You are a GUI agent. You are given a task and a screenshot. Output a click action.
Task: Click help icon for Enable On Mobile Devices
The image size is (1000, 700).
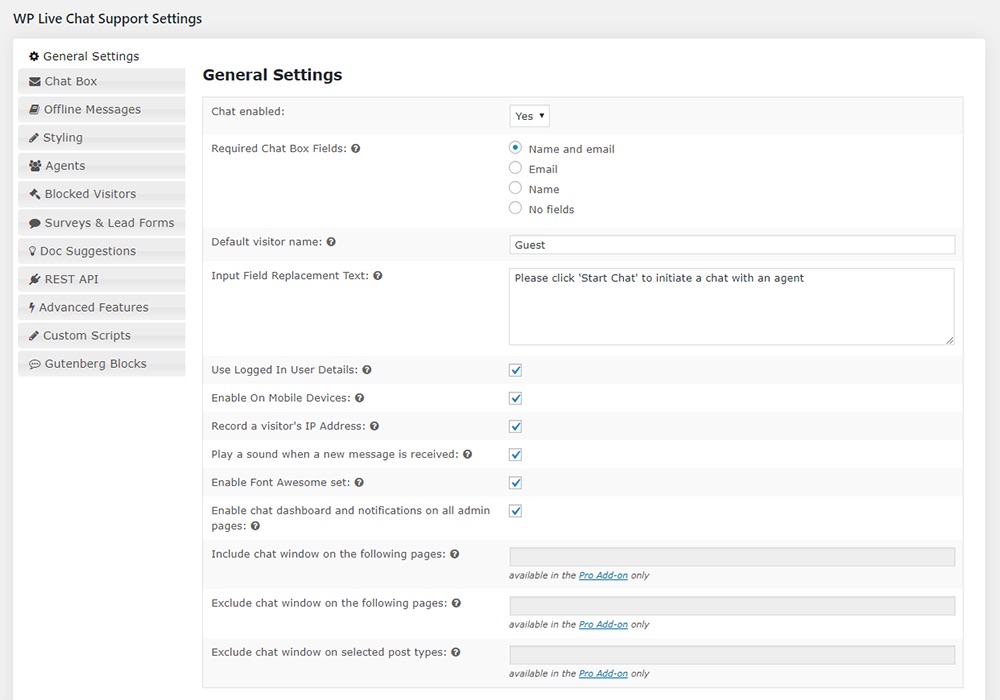pyautogui.click(x=360, y=398)
